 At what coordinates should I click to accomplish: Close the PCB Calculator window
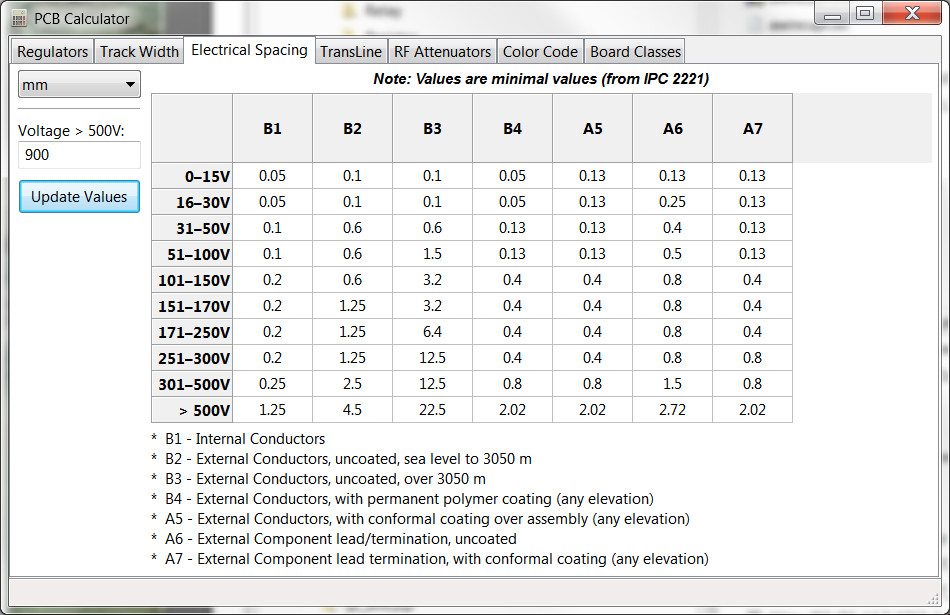click(x=912, y=13)
